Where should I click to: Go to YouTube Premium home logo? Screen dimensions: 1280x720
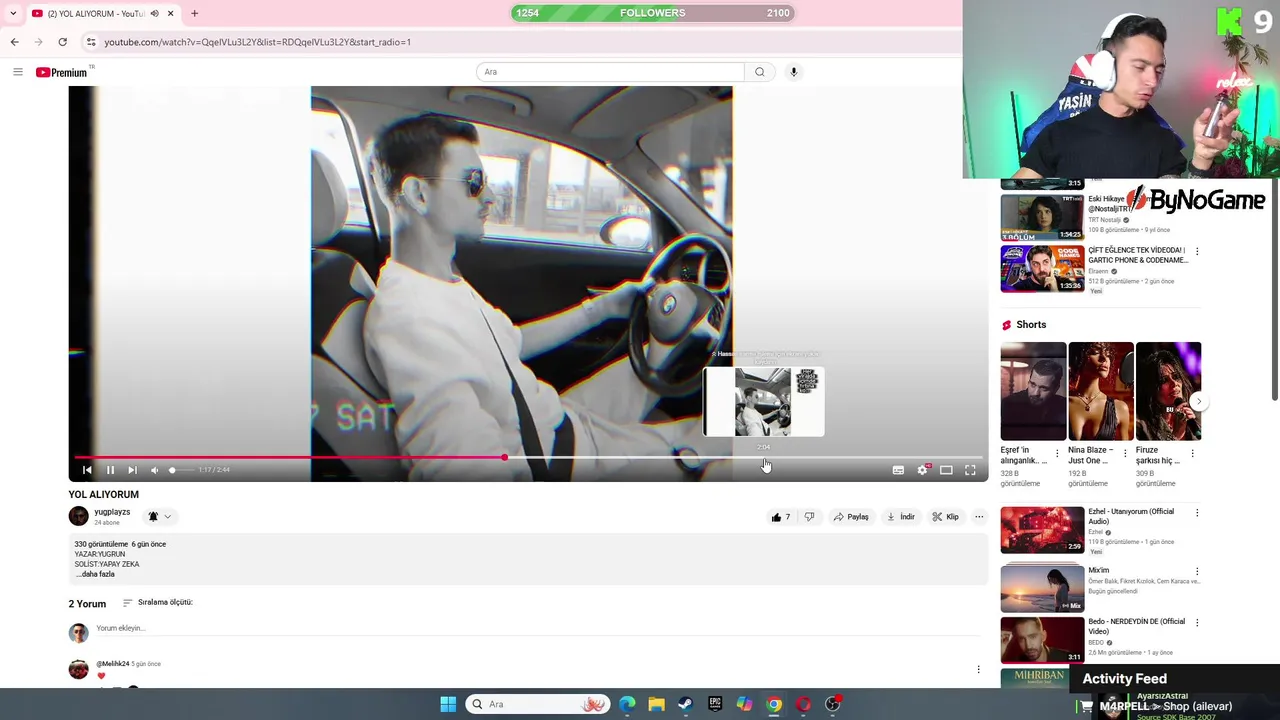62,72
